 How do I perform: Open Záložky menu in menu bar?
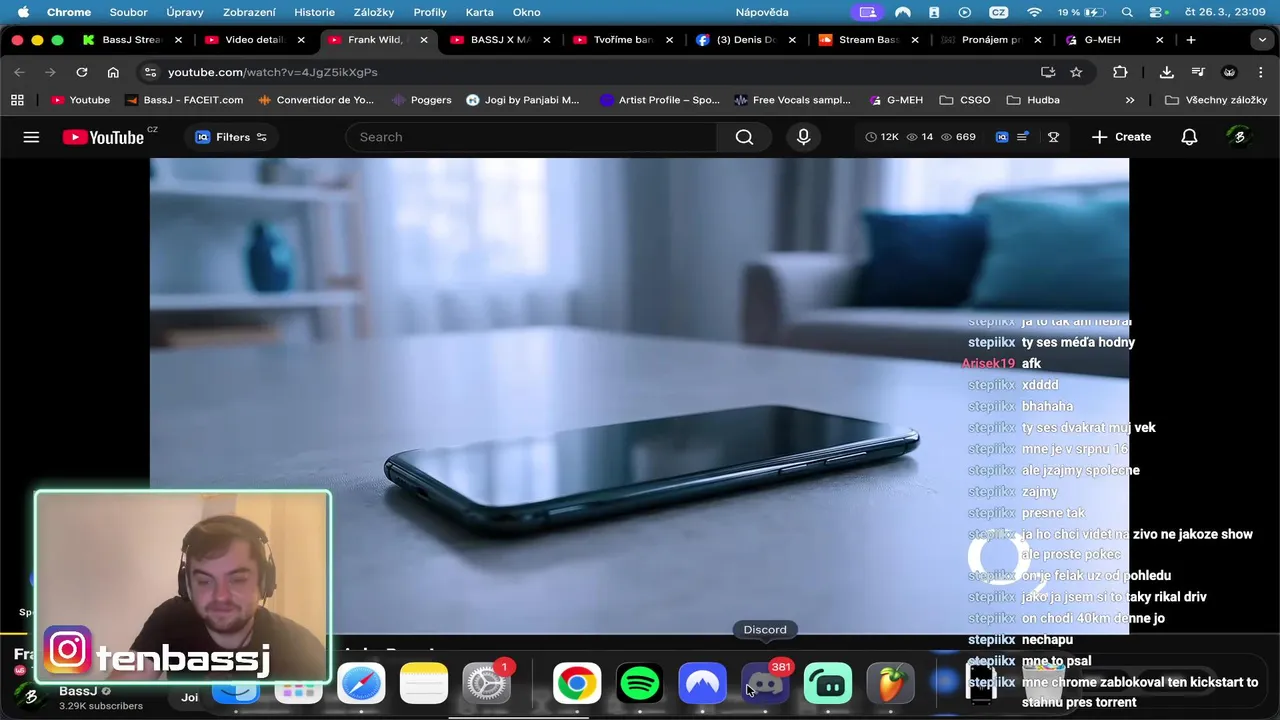[x=375, y=12]
